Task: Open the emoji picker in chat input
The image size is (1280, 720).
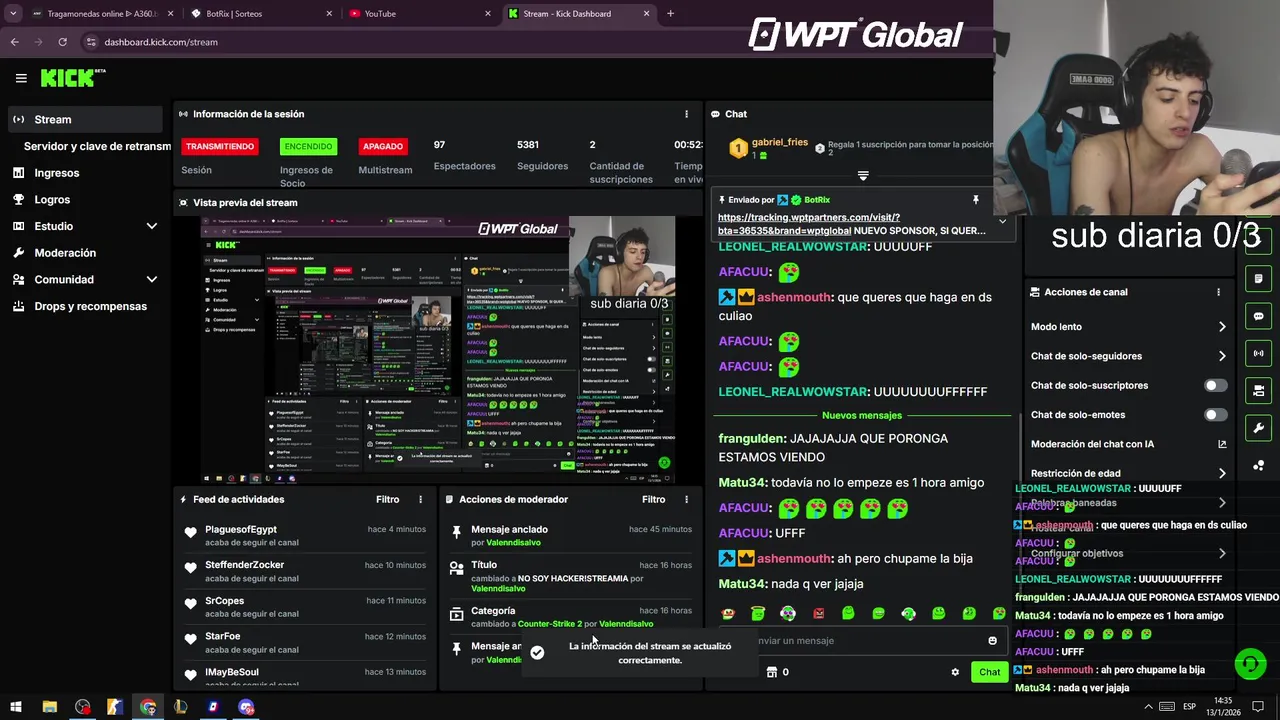Action: click(x=992, y=641)
